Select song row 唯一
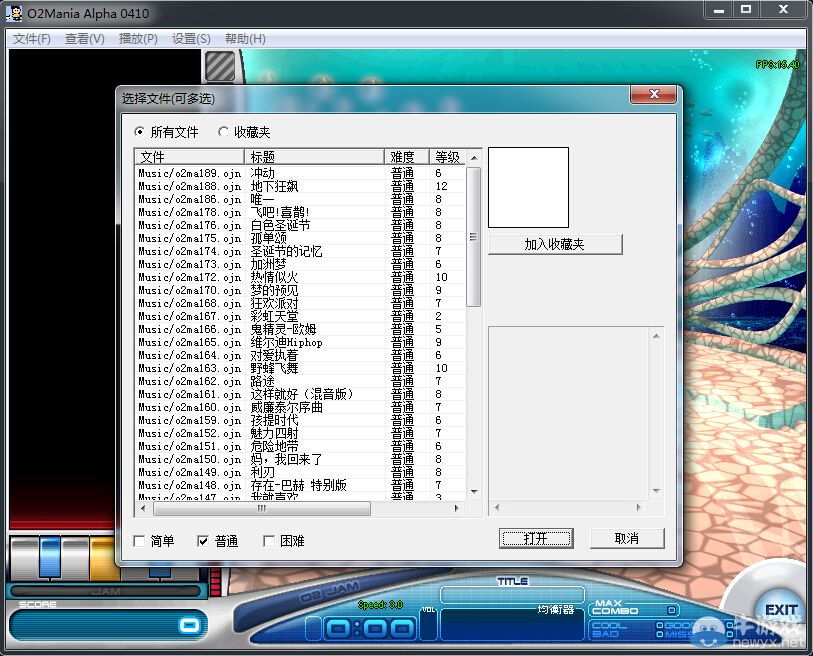Viewport: 813px width, 656px height. click(x=301, y=199)
